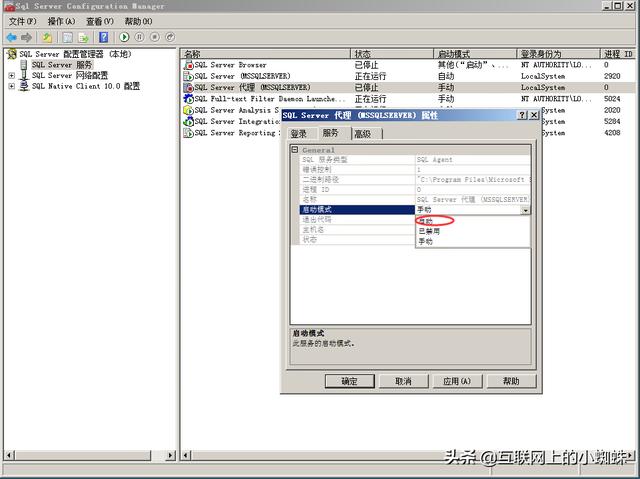640x479 pixels.
Task: Click process ID 2920 cell
Action: [x=612, y=76]
